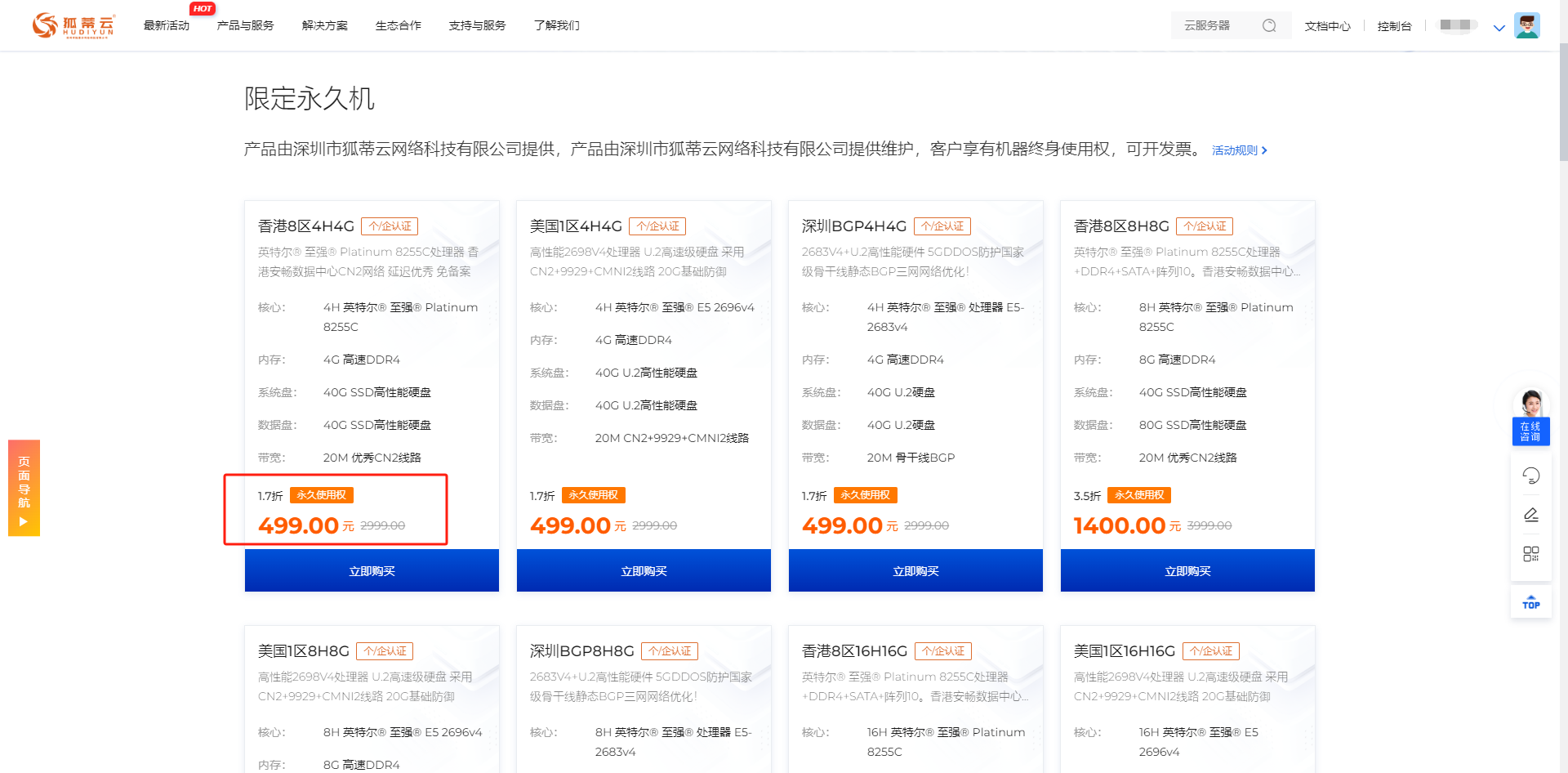The width and height of the screenshot is (1568, 773).
Task: Select the 美国1区16H16G card title
Action: click(x=1125, y=651)
